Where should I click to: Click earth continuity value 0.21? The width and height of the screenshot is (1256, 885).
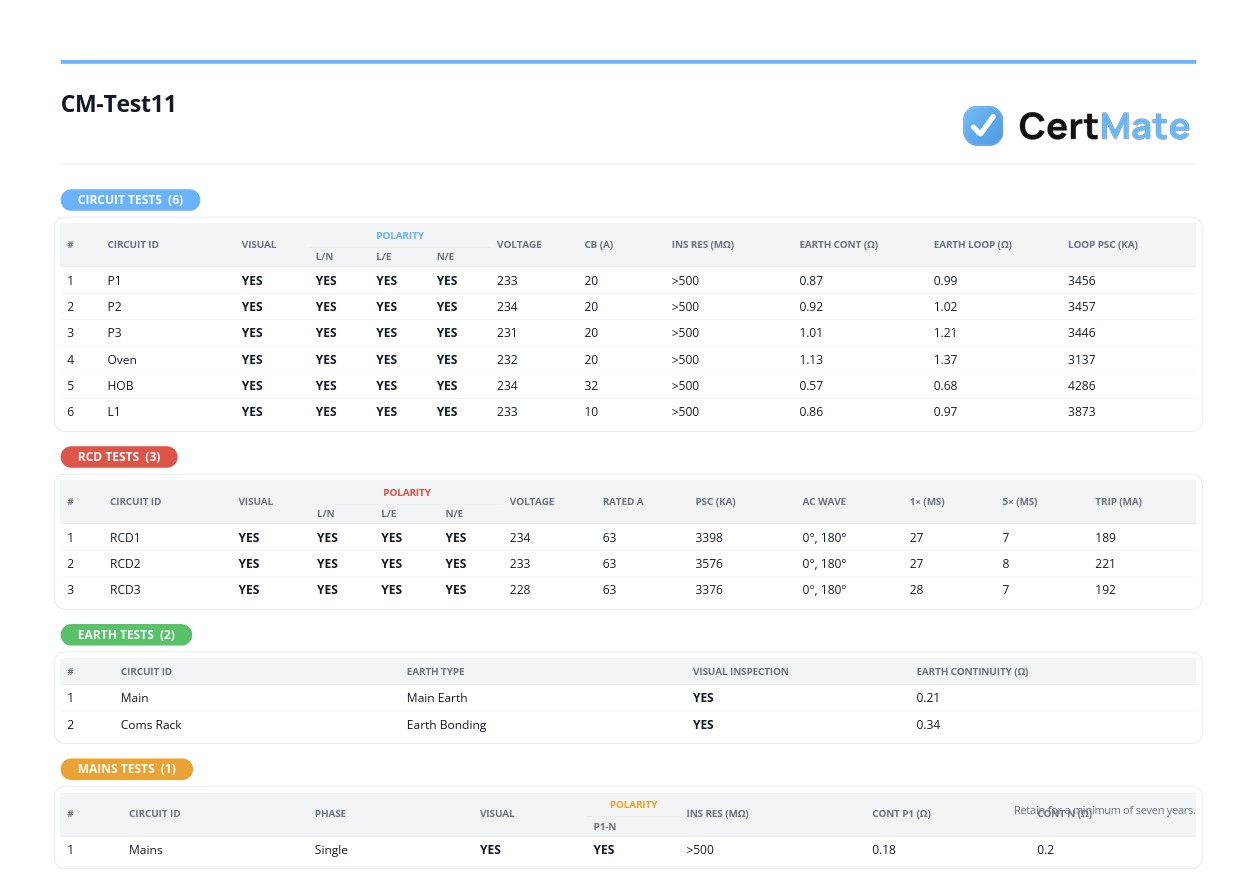click(x=928, y=698)
